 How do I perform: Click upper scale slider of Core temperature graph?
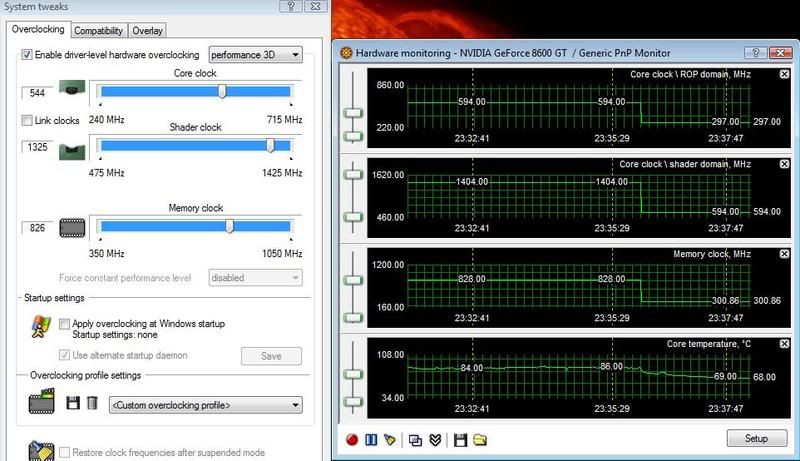(x=353, y=375)
